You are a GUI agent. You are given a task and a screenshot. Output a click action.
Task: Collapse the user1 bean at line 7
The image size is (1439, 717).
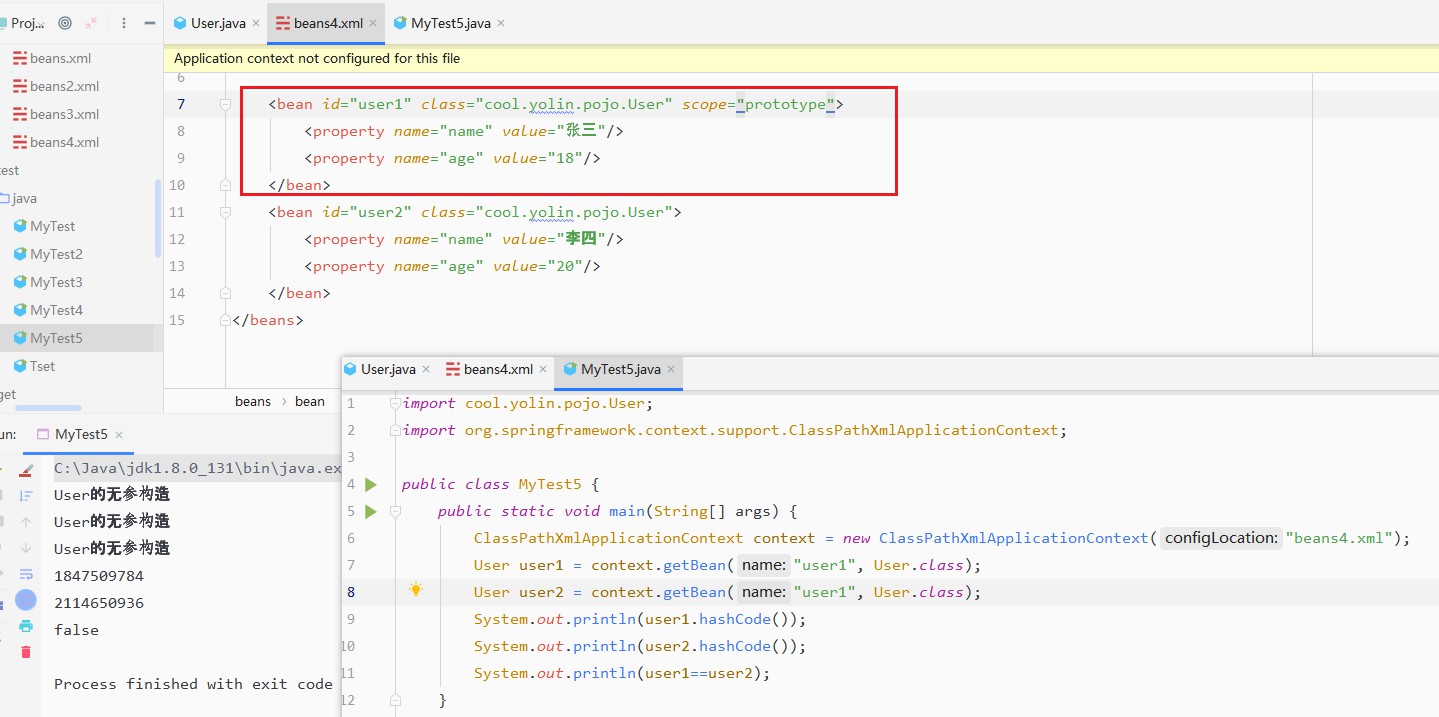(x=225, y=104)
